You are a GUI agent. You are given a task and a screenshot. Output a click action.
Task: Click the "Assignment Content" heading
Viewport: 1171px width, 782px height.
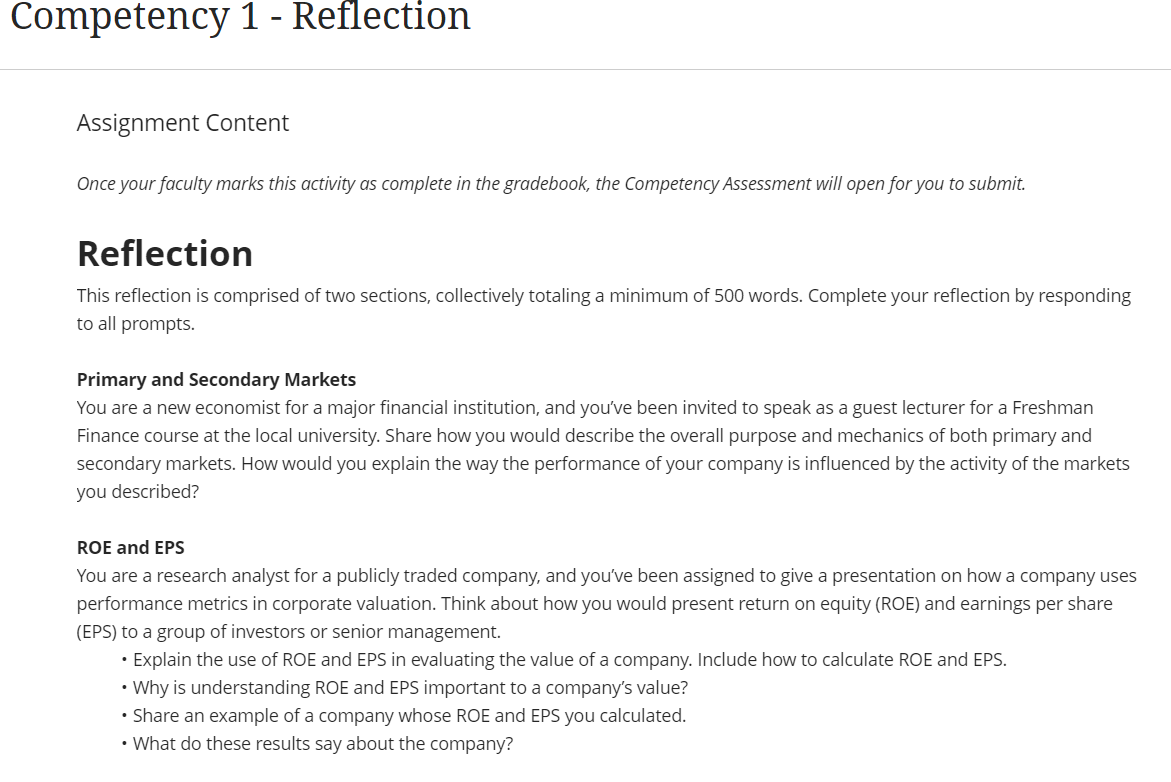[183, 123]
